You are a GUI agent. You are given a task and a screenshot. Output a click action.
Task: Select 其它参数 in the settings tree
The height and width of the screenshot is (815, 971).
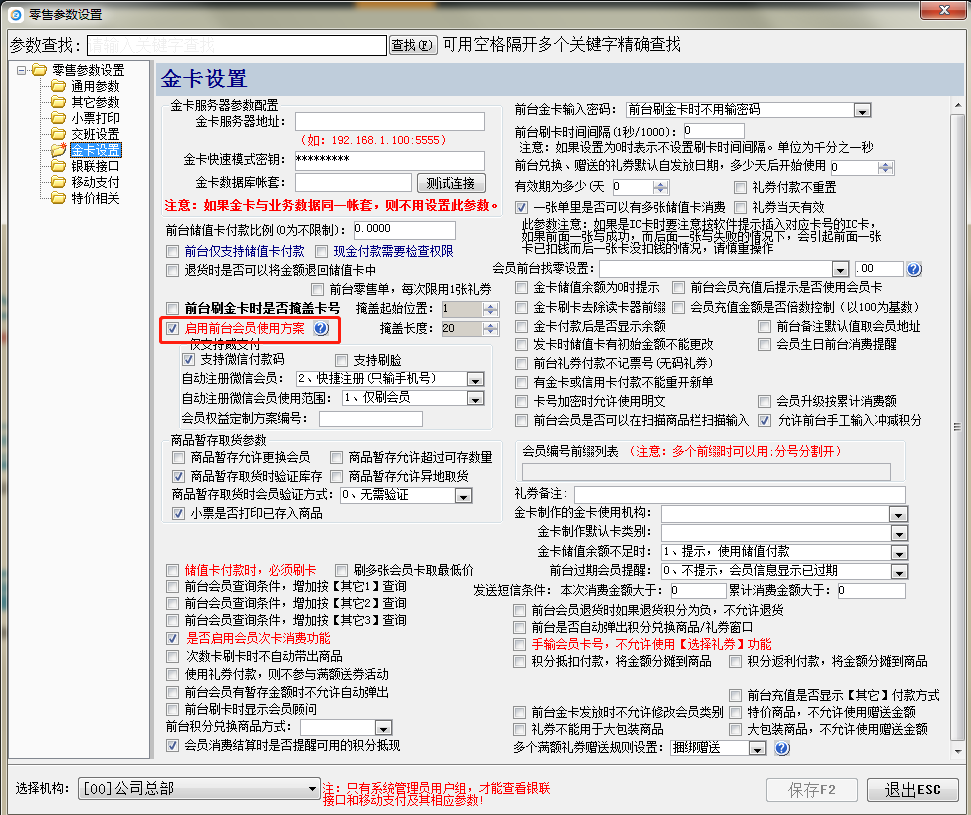click(x=95, y=102)
